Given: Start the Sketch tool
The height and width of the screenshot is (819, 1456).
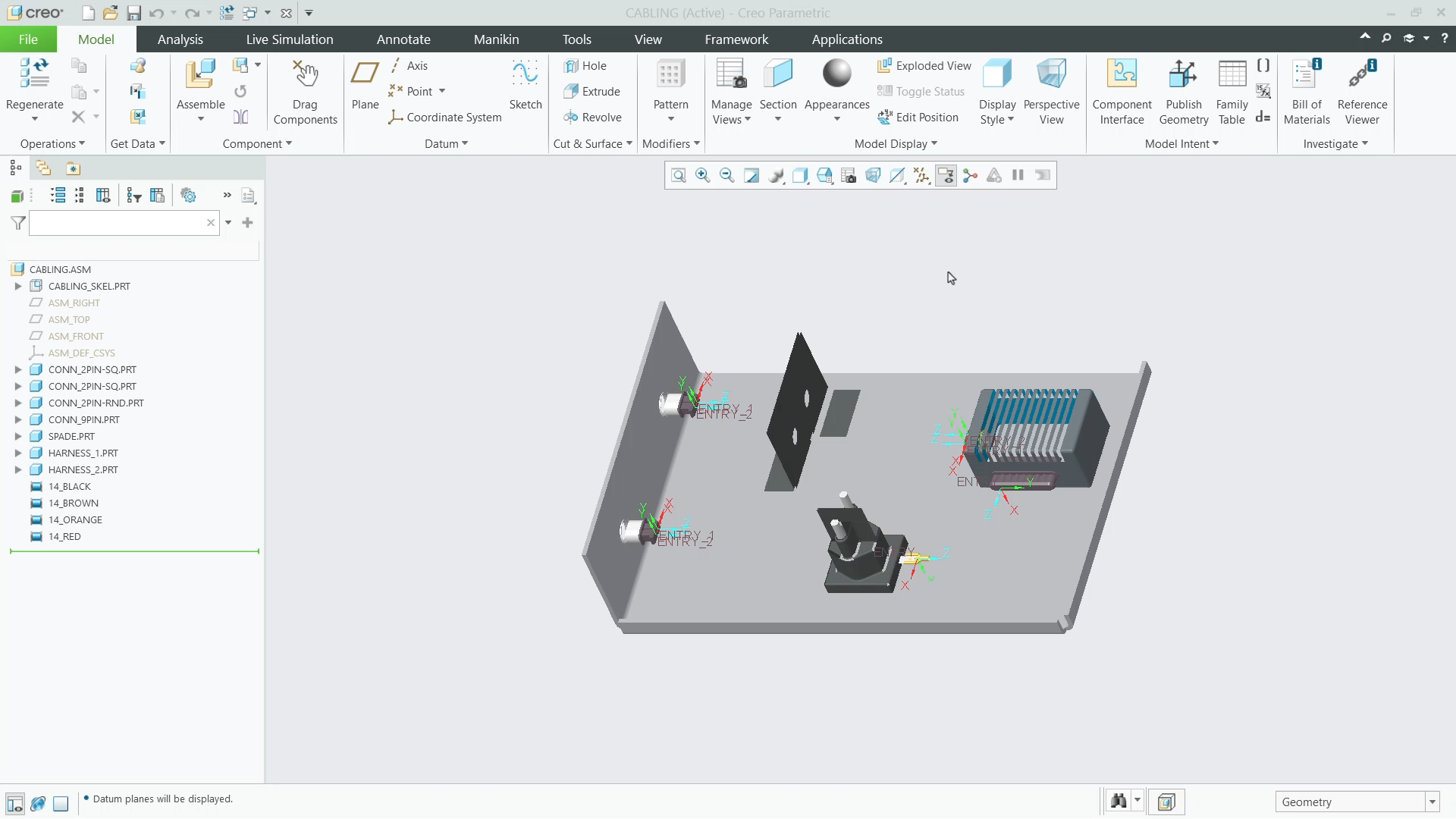Looking at the screenshot, I should 526,84.
